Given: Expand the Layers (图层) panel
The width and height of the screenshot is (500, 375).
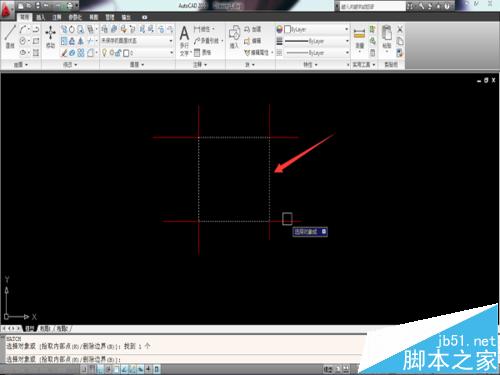Looking at the screenshot, I should pyautogui.click(x=137, y=64).
